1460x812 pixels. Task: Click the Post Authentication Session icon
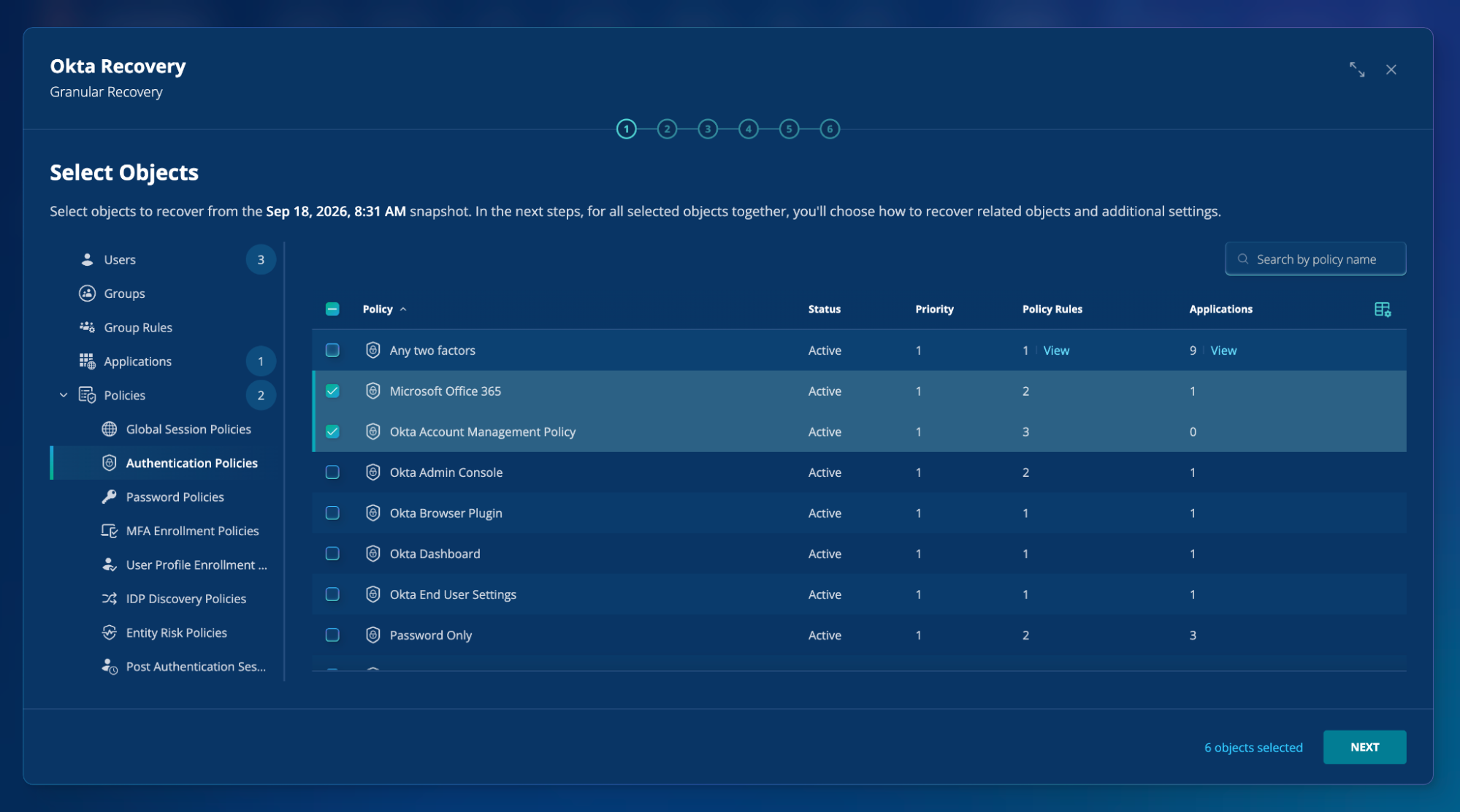coord(110,667)
